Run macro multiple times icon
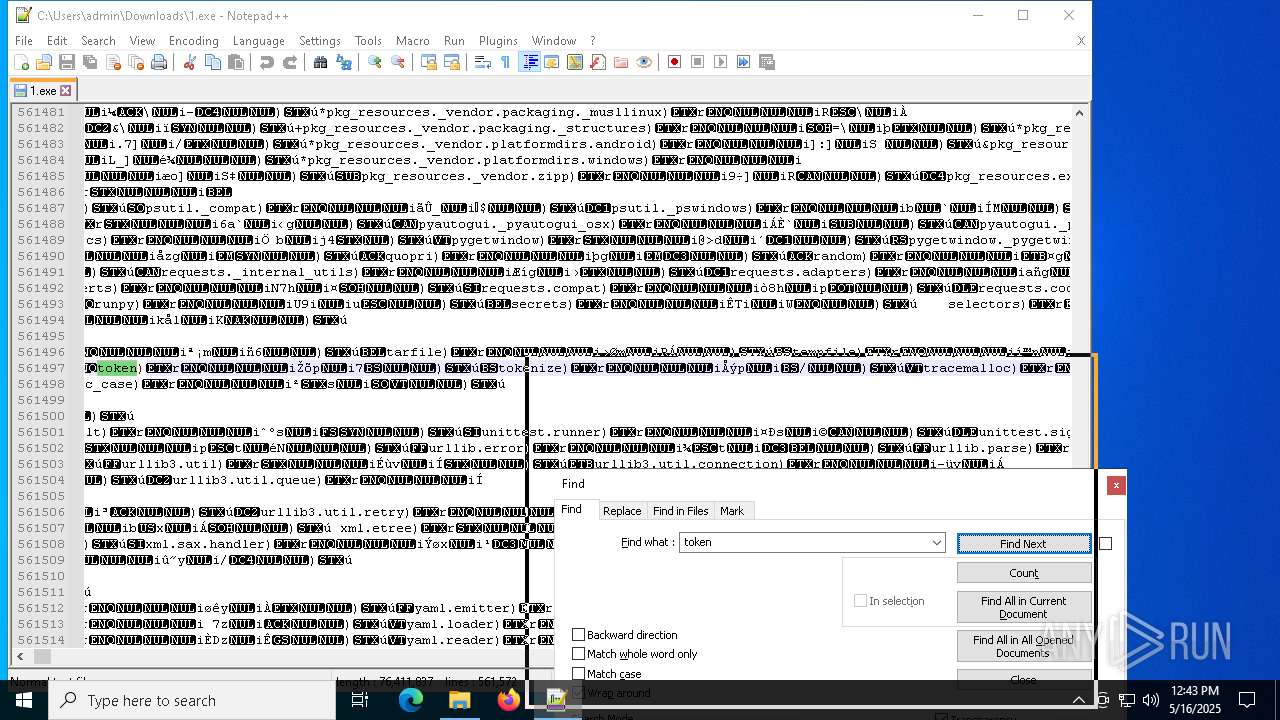Image resolution: width=1280 pixels, height=720 pixels. [743, 62]
